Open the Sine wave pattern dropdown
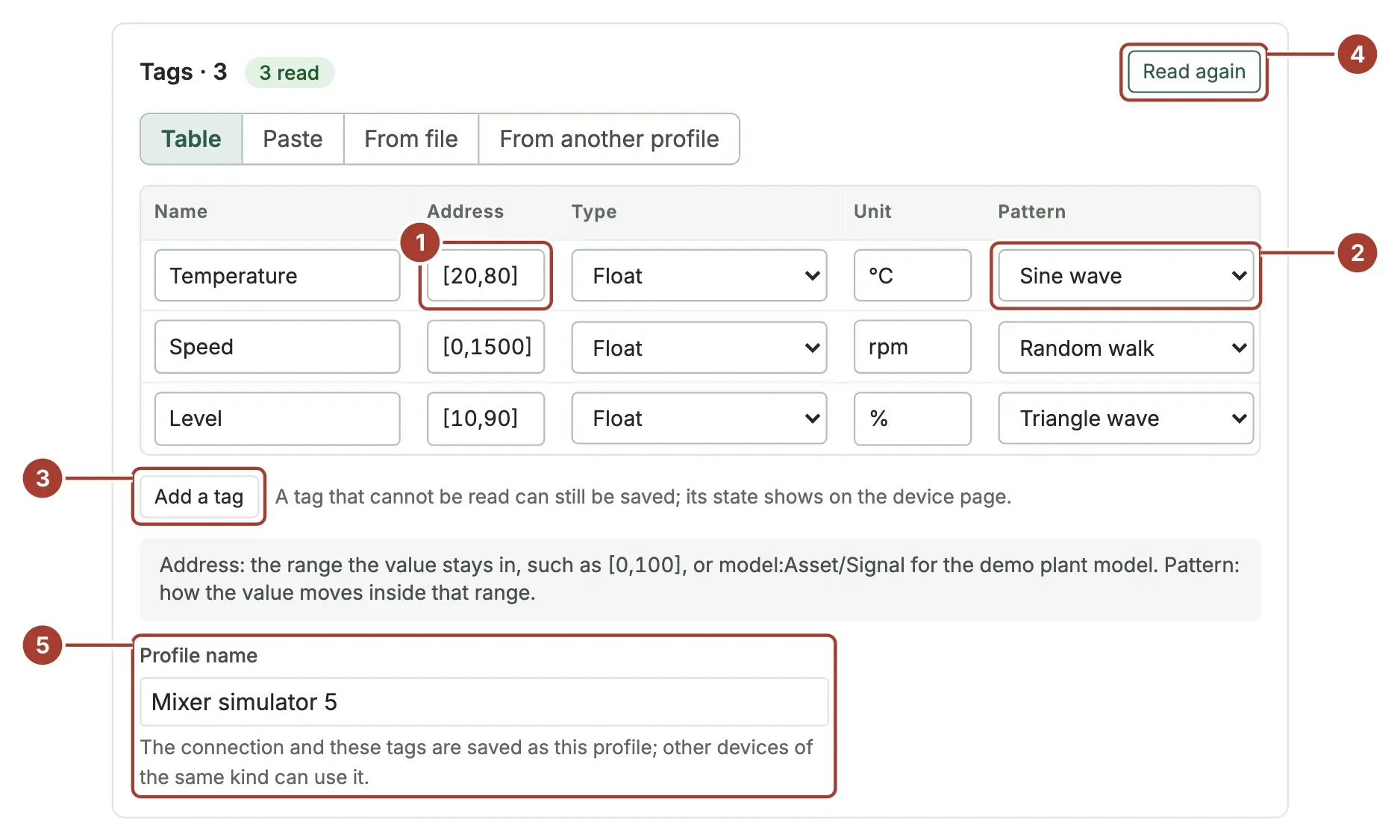The width and height of the screenshot is (1400, 840). pyautogui.click(x=1125, y=275)
